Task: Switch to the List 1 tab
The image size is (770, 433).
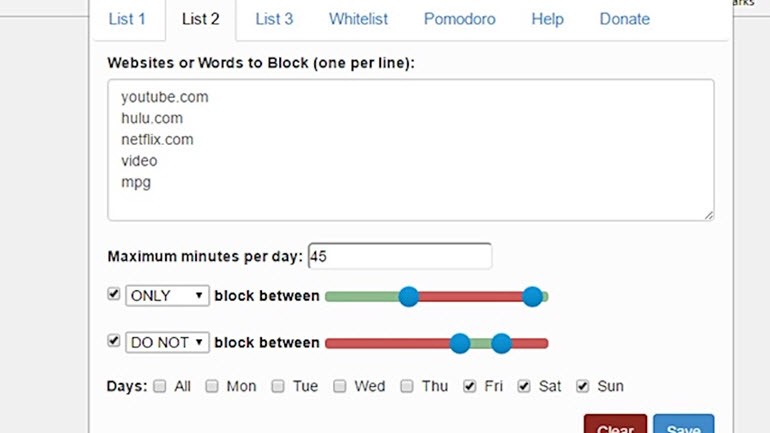Action: (x=127, y=19)
